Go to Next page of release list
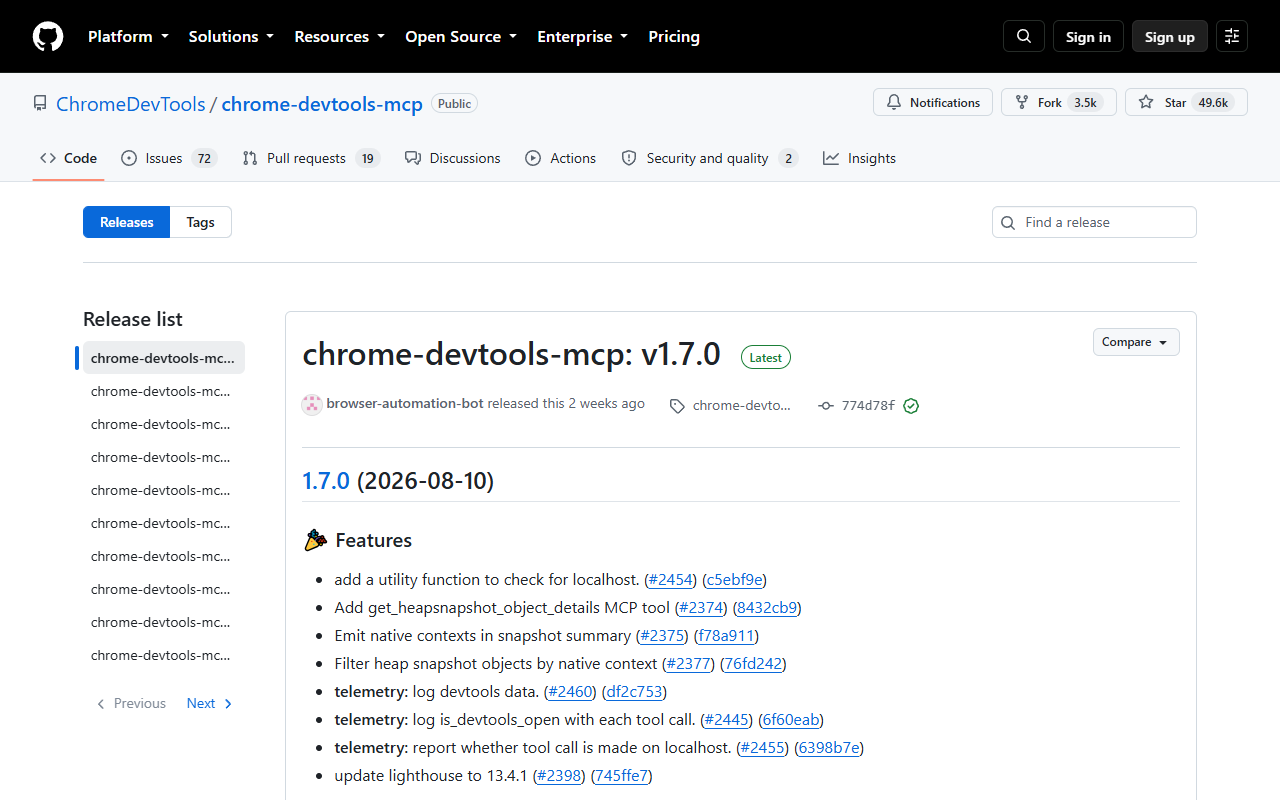 click(210, 703)
